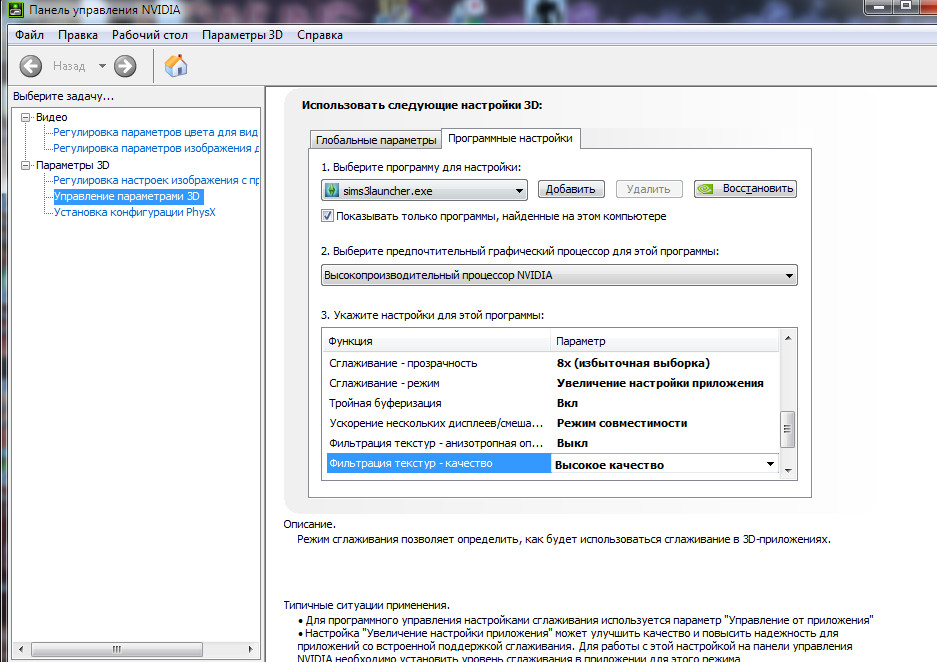Collapse the Видео tree node
937x662 pixels.
coord(26,117)
